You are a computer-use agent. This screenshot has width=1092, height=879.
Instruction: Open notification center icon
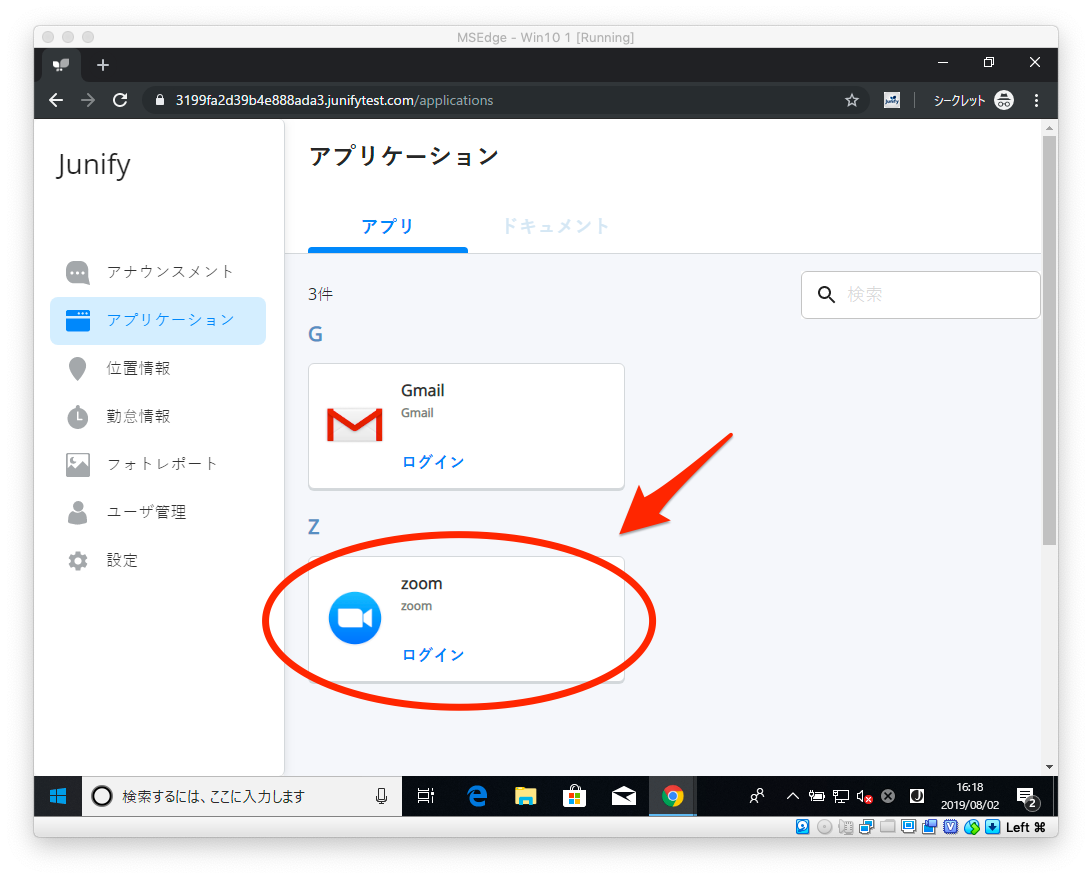point(1027,798)
